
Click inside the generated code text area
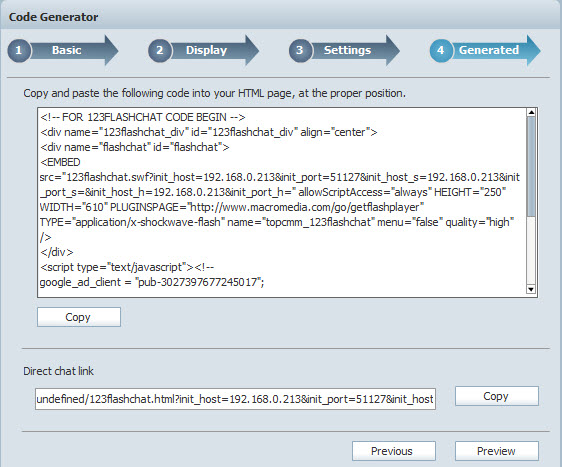pos(282,202)
